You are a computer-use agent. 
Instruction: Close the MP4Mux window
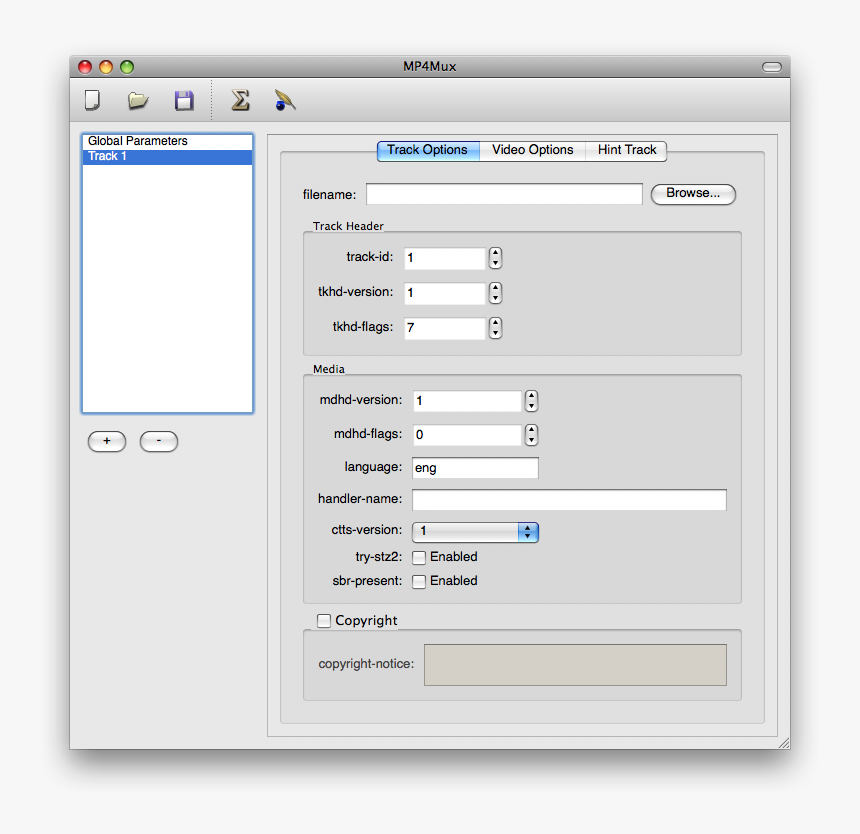(x=85, y=67)
